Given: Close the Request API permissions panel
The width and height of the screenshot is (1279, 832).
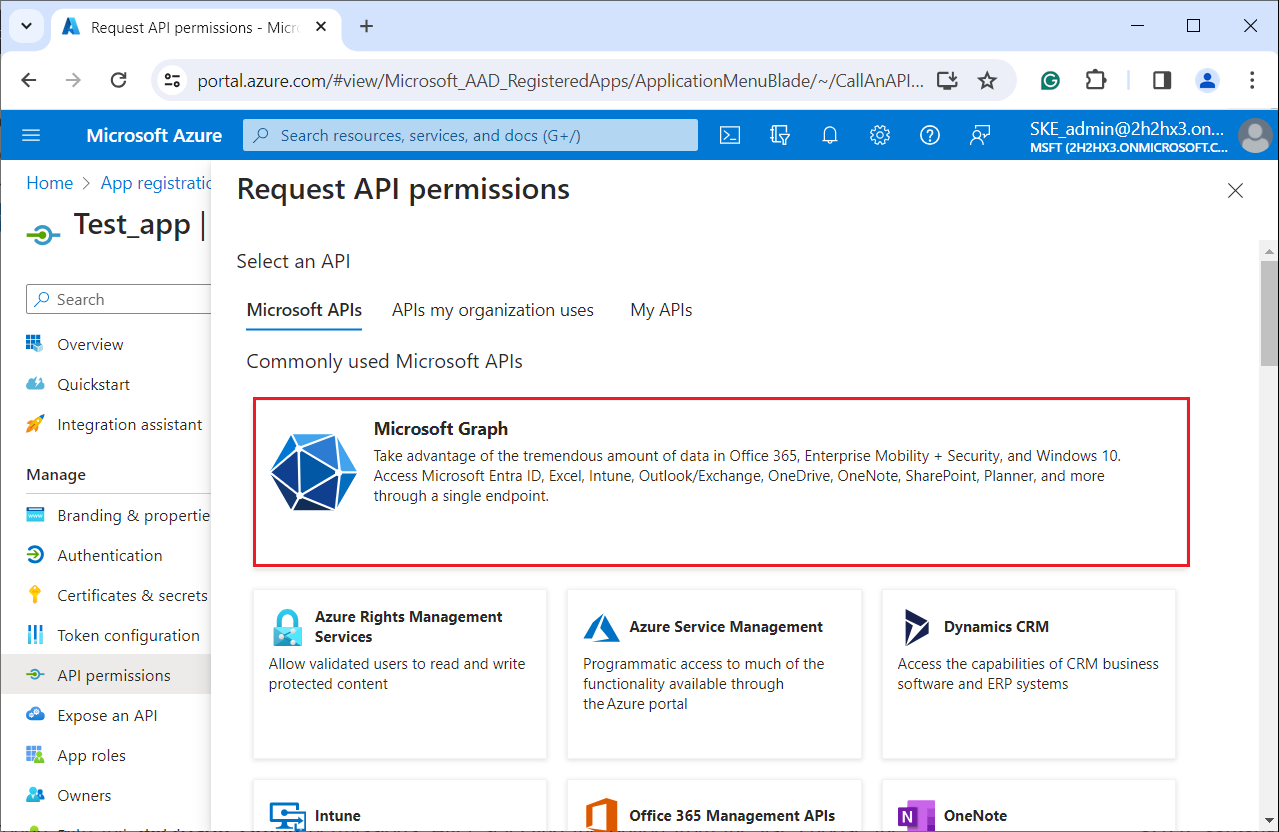Looking at the screenshot, I should pos(1235,190).
